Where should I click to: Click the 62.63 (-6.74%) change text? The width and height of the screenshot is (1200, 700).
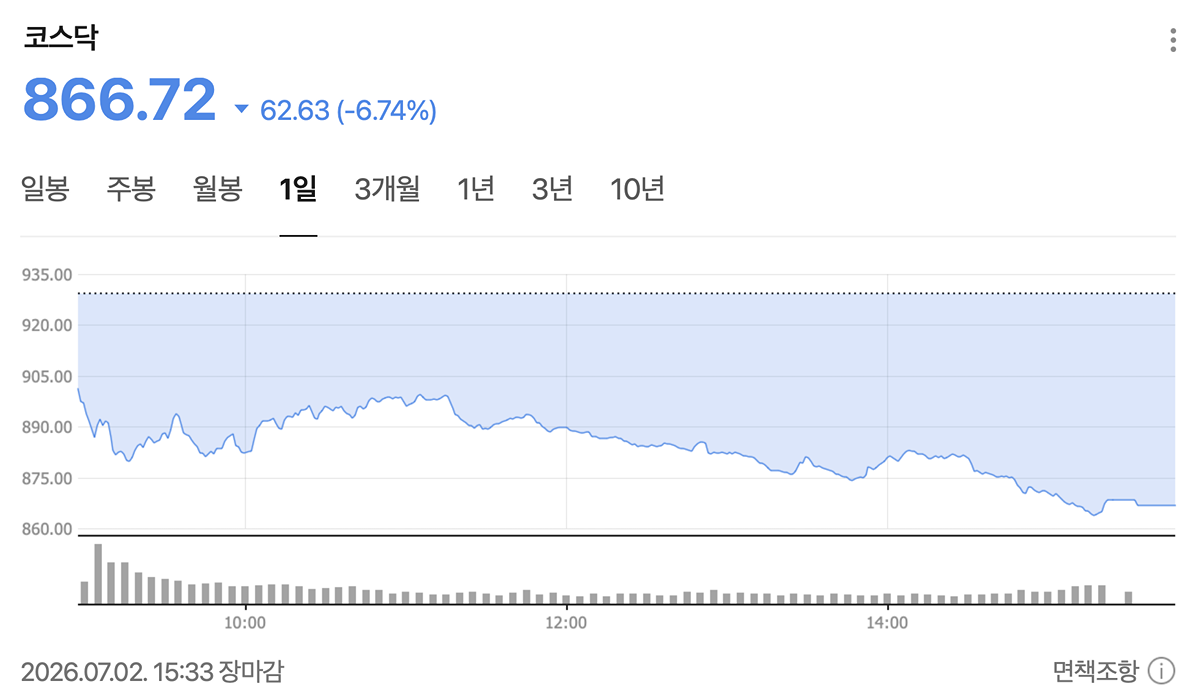348,110
